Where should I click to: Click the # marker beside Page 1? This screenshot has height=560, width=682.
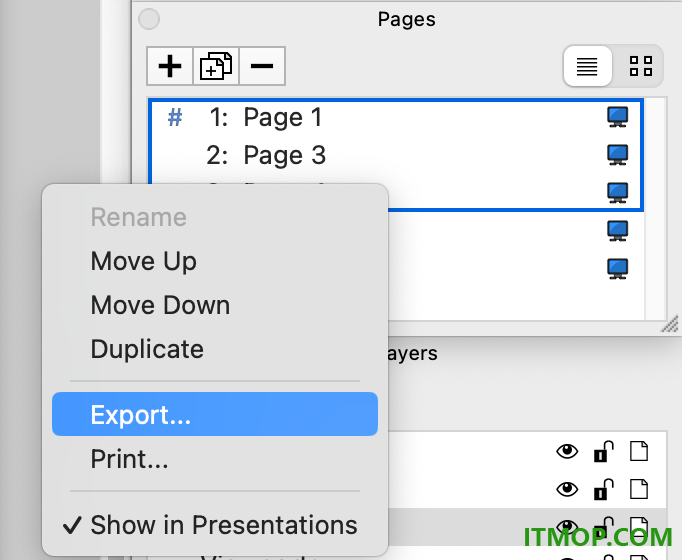175,117
